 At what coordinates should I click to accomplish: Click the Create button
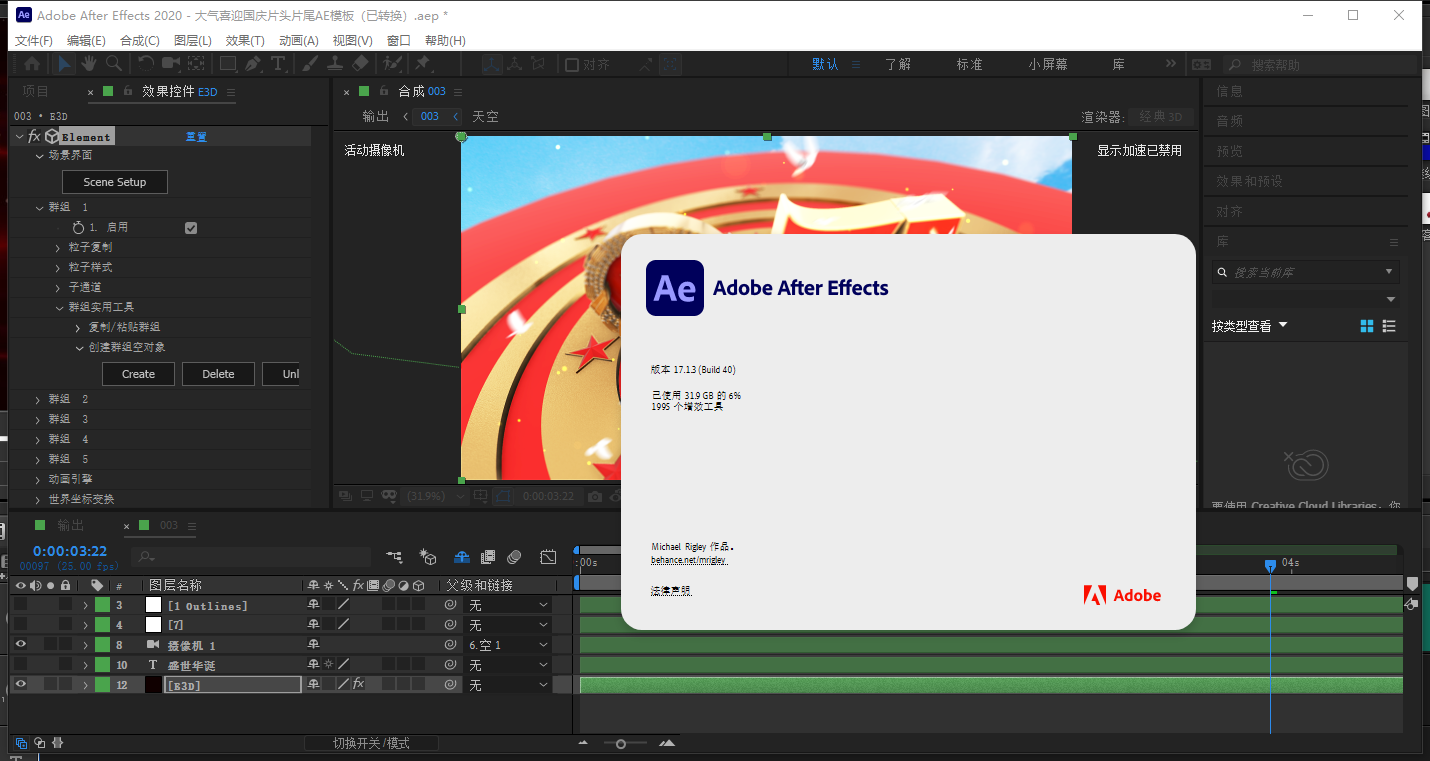138,374
